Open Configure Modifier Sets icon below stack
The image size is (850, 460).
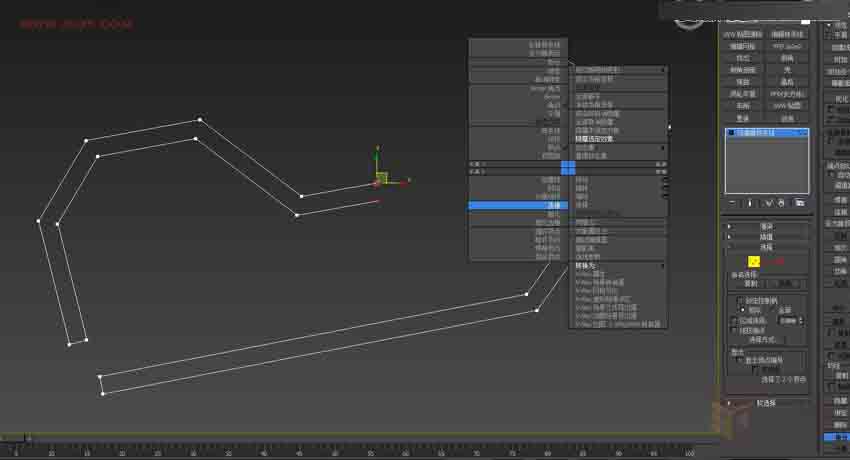[800, 204]
